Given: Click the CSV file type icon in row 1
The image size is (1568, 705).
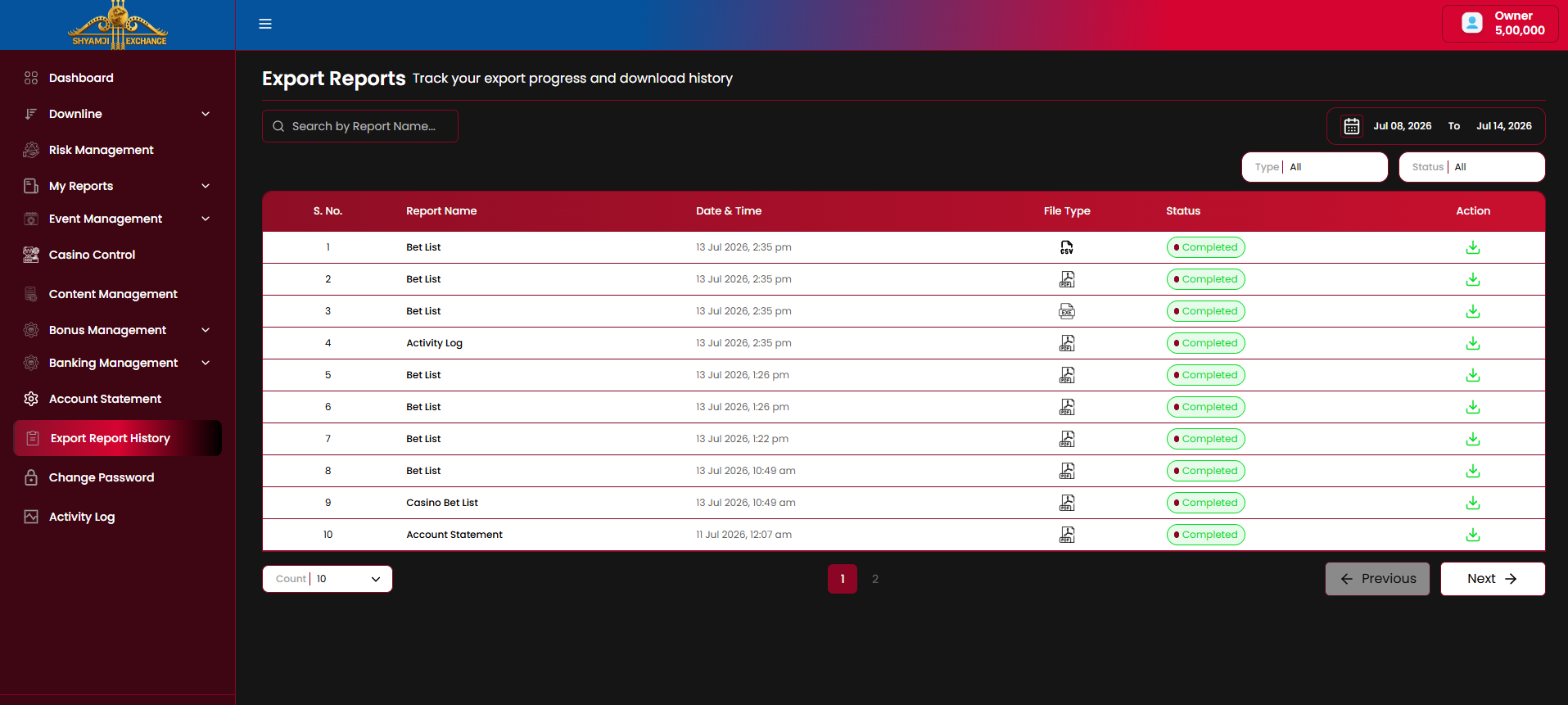Looking at the screenshot, I should [x=1067, y=247].
